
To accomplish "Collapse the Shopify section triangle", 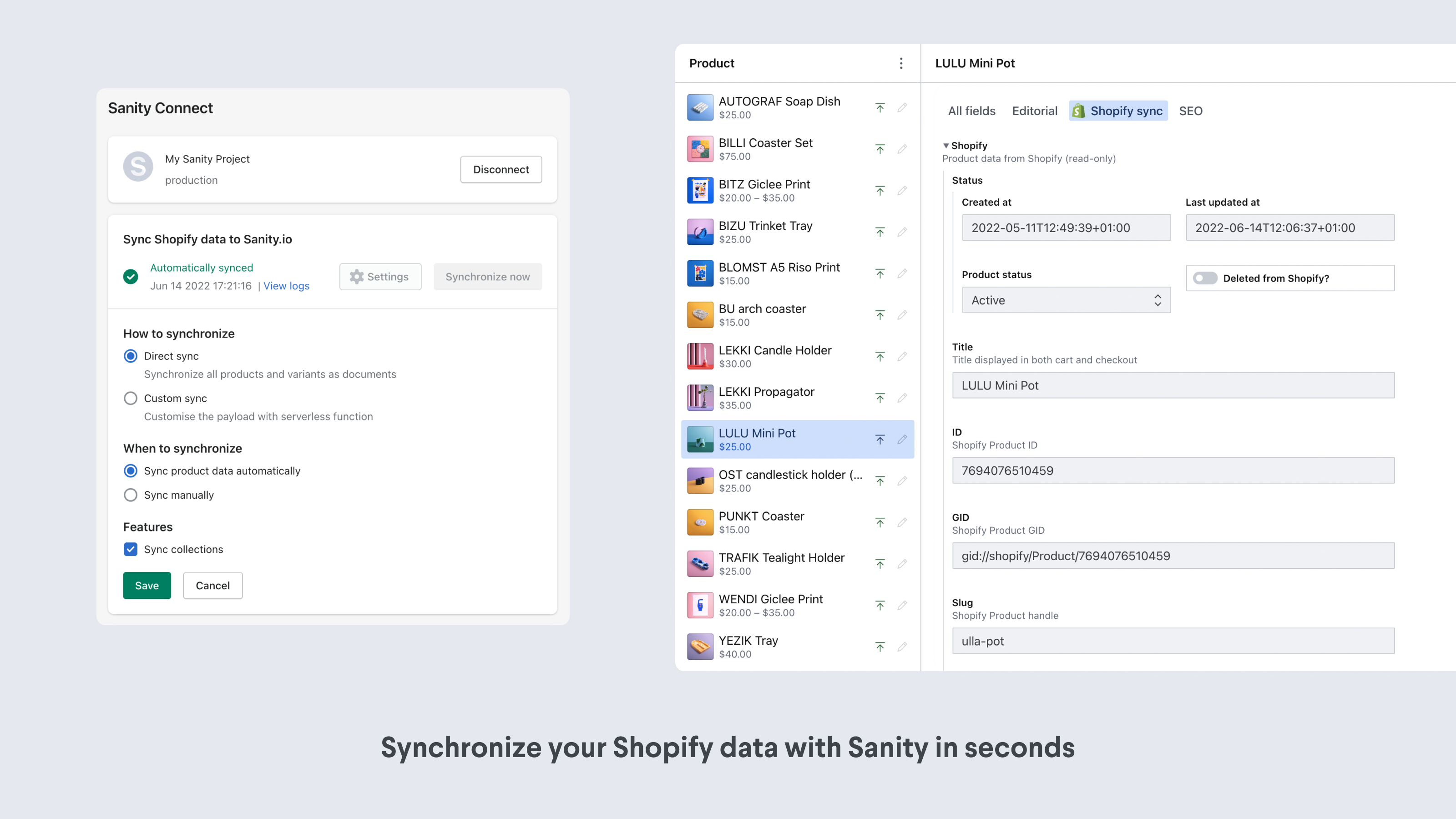I will 945,146.
